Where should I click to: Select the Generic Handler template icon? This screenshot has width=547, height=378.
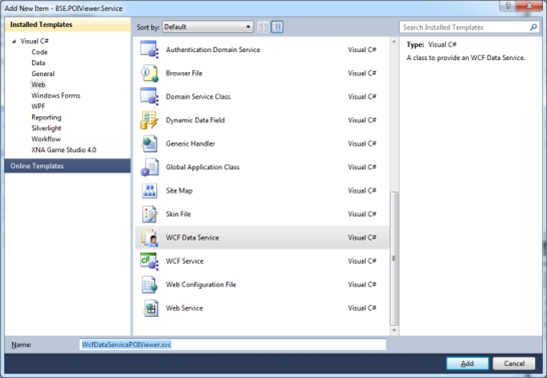click(149, 144)
